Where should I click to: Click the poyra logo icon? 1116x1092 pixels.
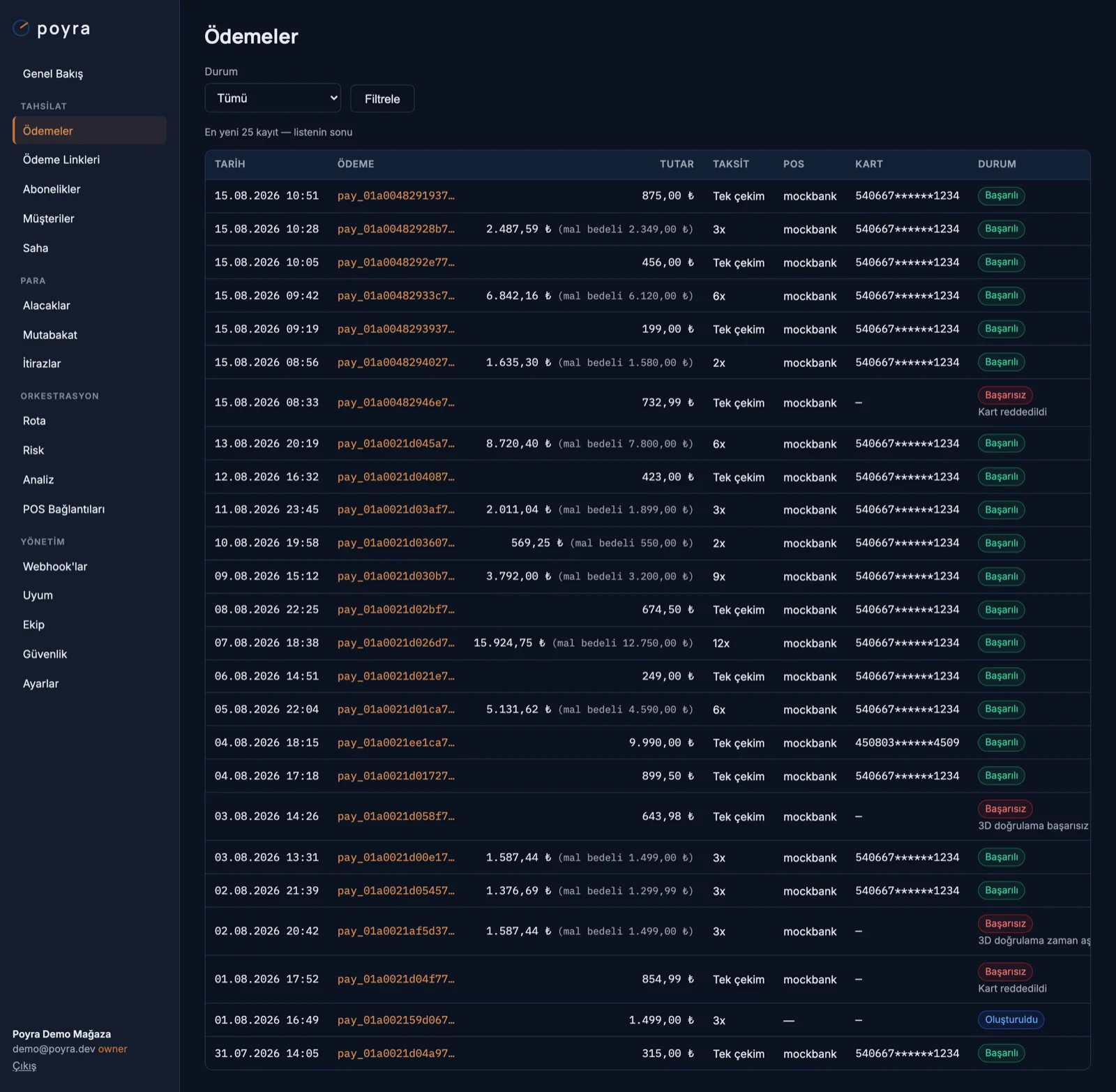(21, 28)
